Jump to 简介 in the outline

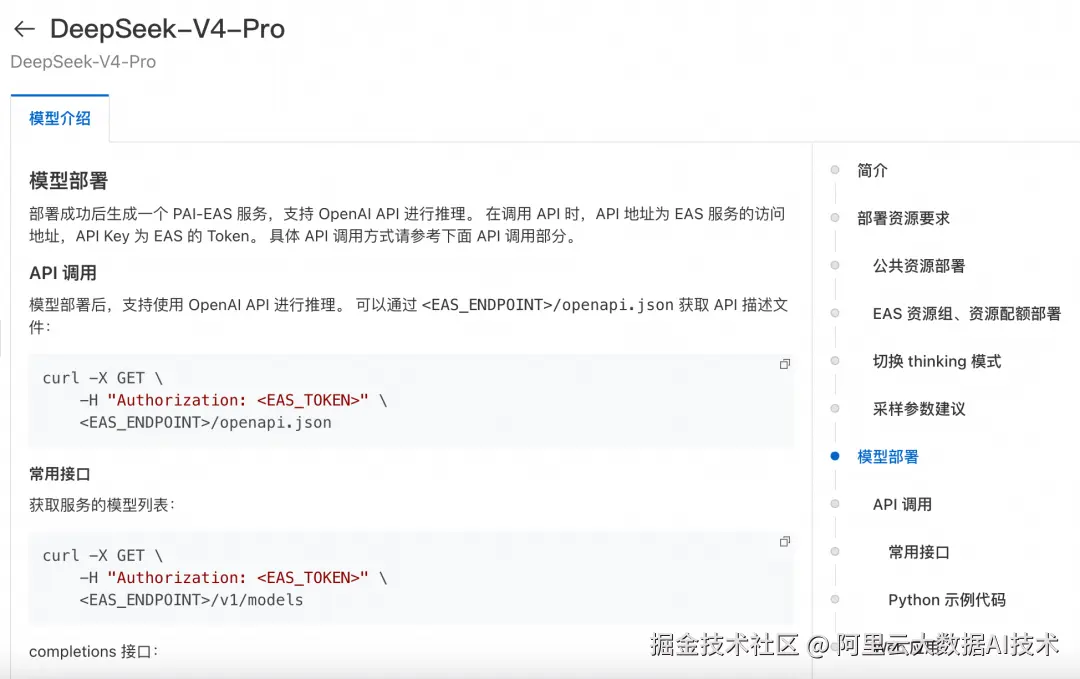tap(872, 170)
